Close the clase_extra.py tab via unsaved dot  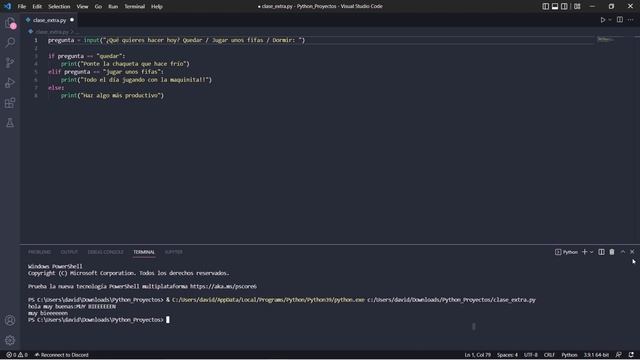72,20
